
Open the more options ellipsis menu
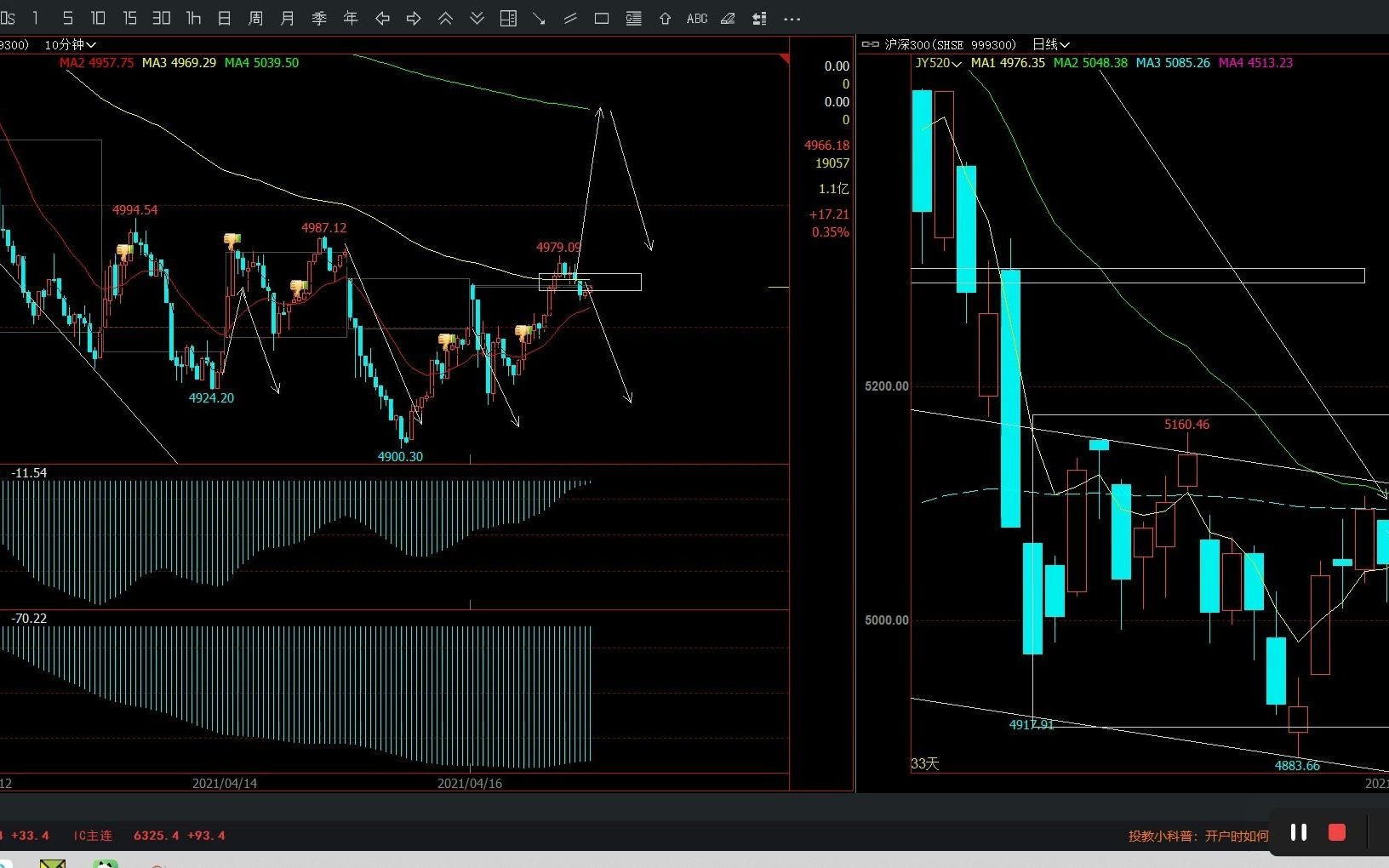point(792,18)
